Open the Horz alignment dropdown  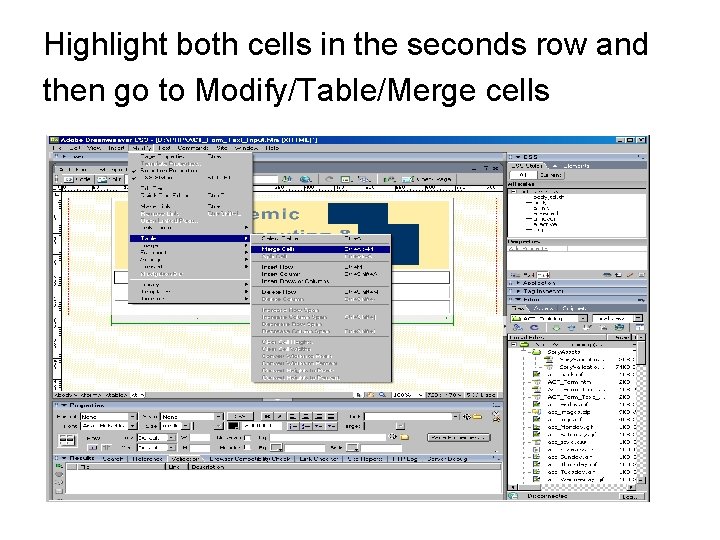pyautogui.click(x=156, y=438)
